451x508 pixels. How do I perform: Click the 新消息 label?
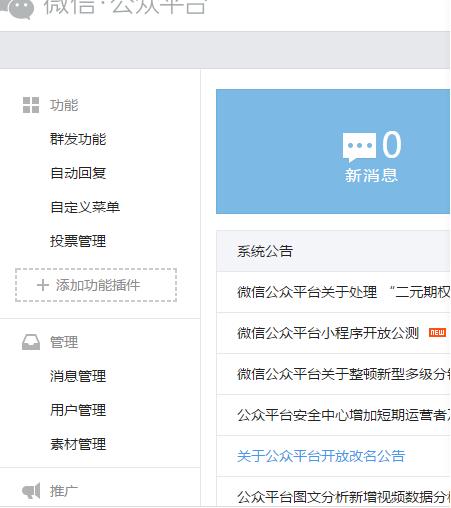[371, 175]
